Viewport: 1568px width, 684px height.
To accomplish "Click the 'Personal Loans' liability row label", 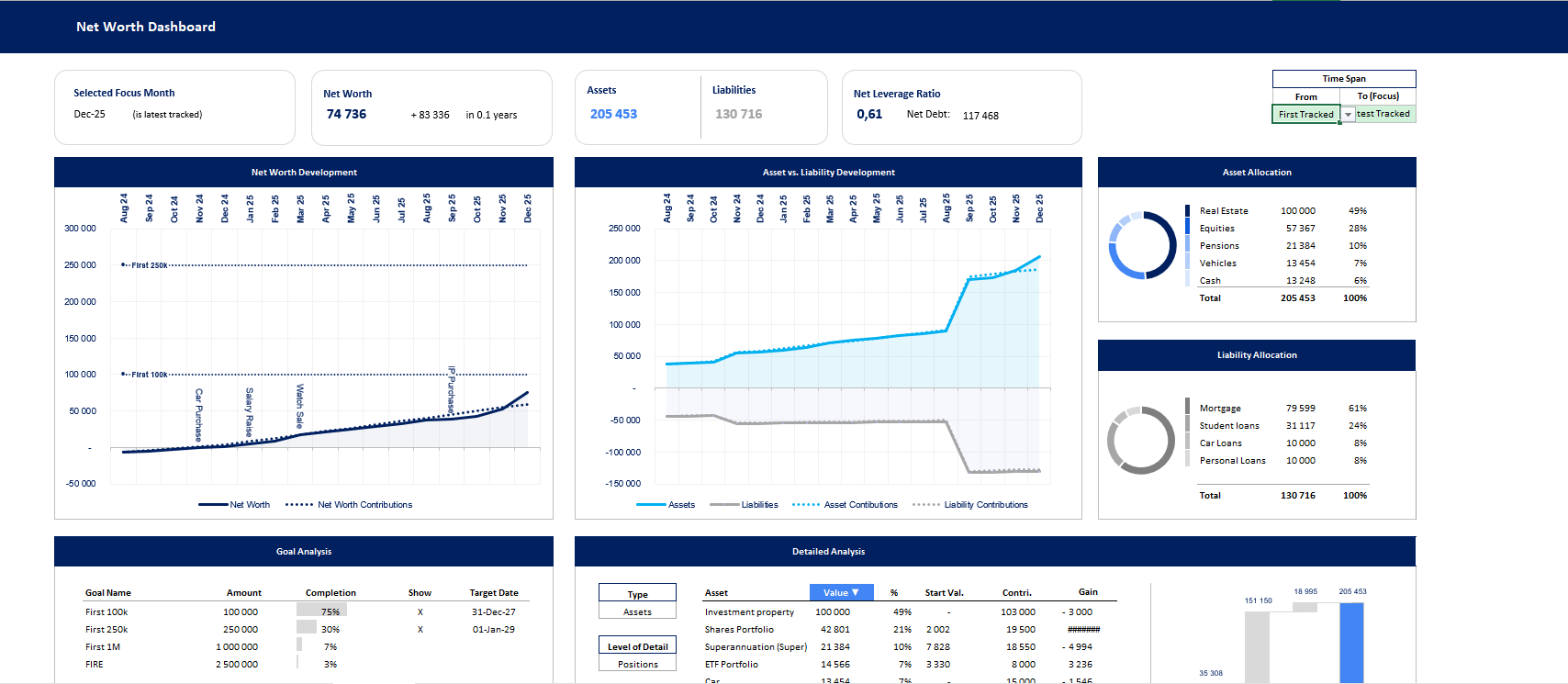I will 1232,460.
